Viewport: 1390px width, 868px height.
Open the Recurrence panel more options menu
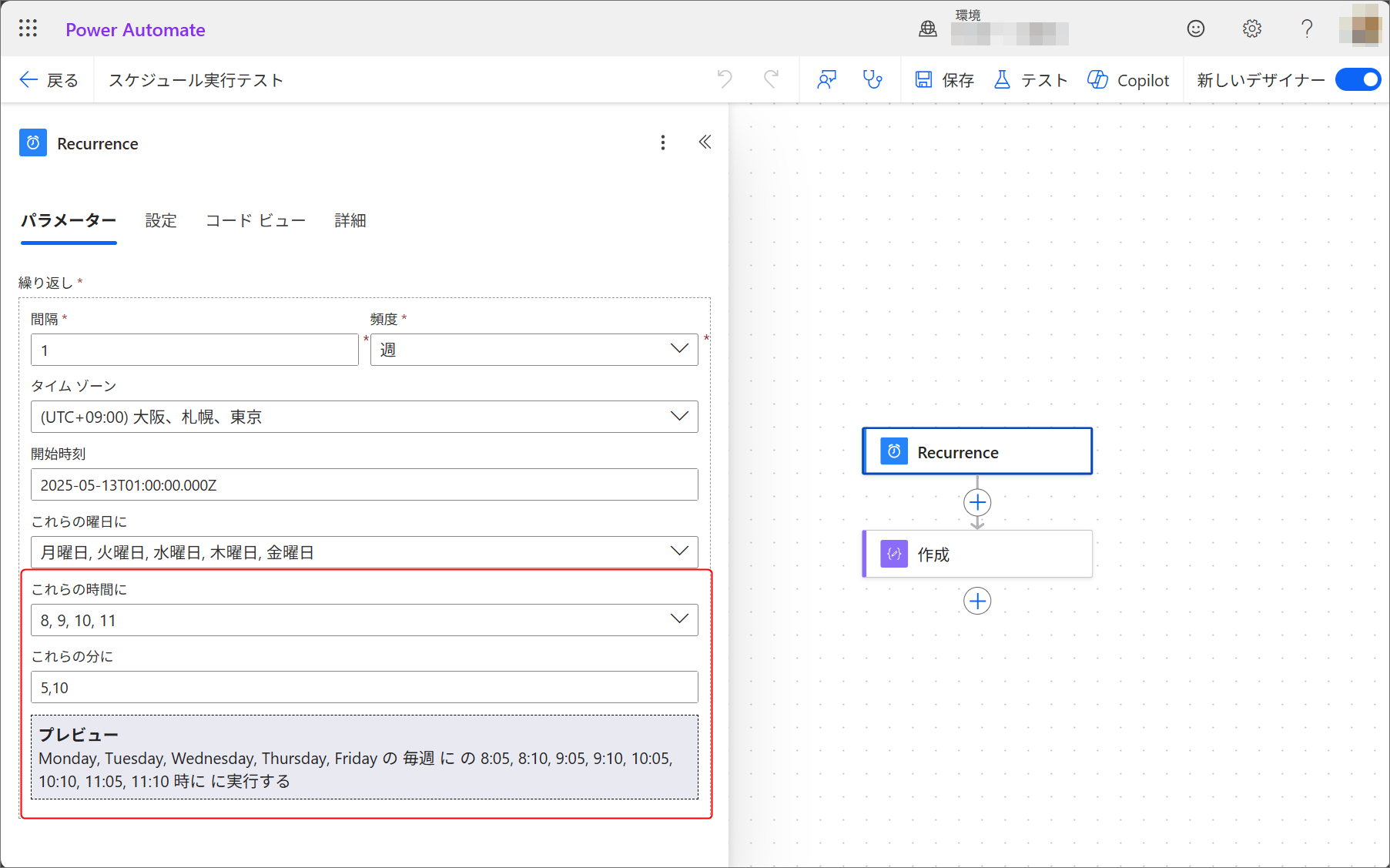click(663, 142)
